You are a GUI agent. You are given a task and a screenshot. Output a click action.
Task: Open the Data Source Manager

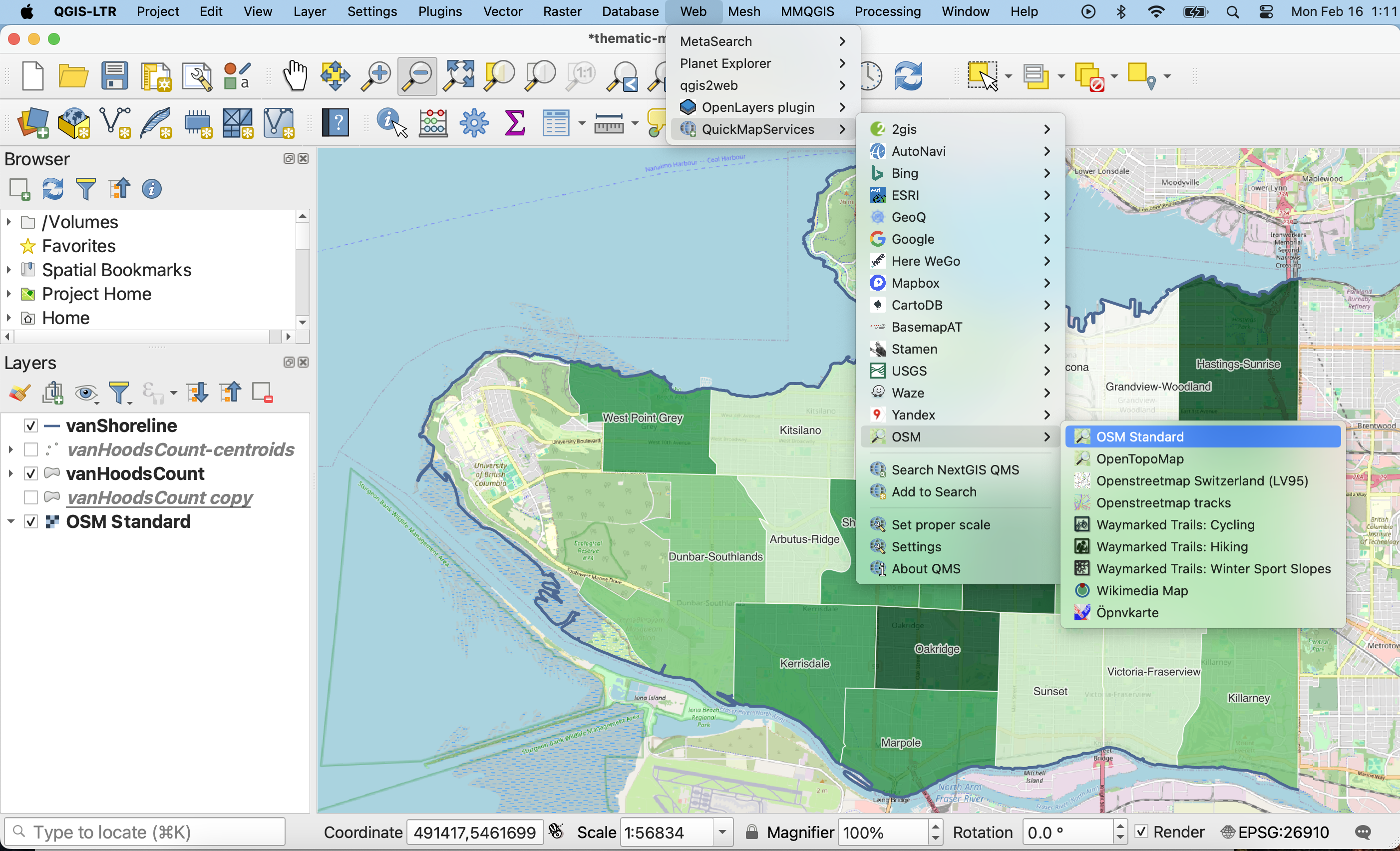(33, 123)
